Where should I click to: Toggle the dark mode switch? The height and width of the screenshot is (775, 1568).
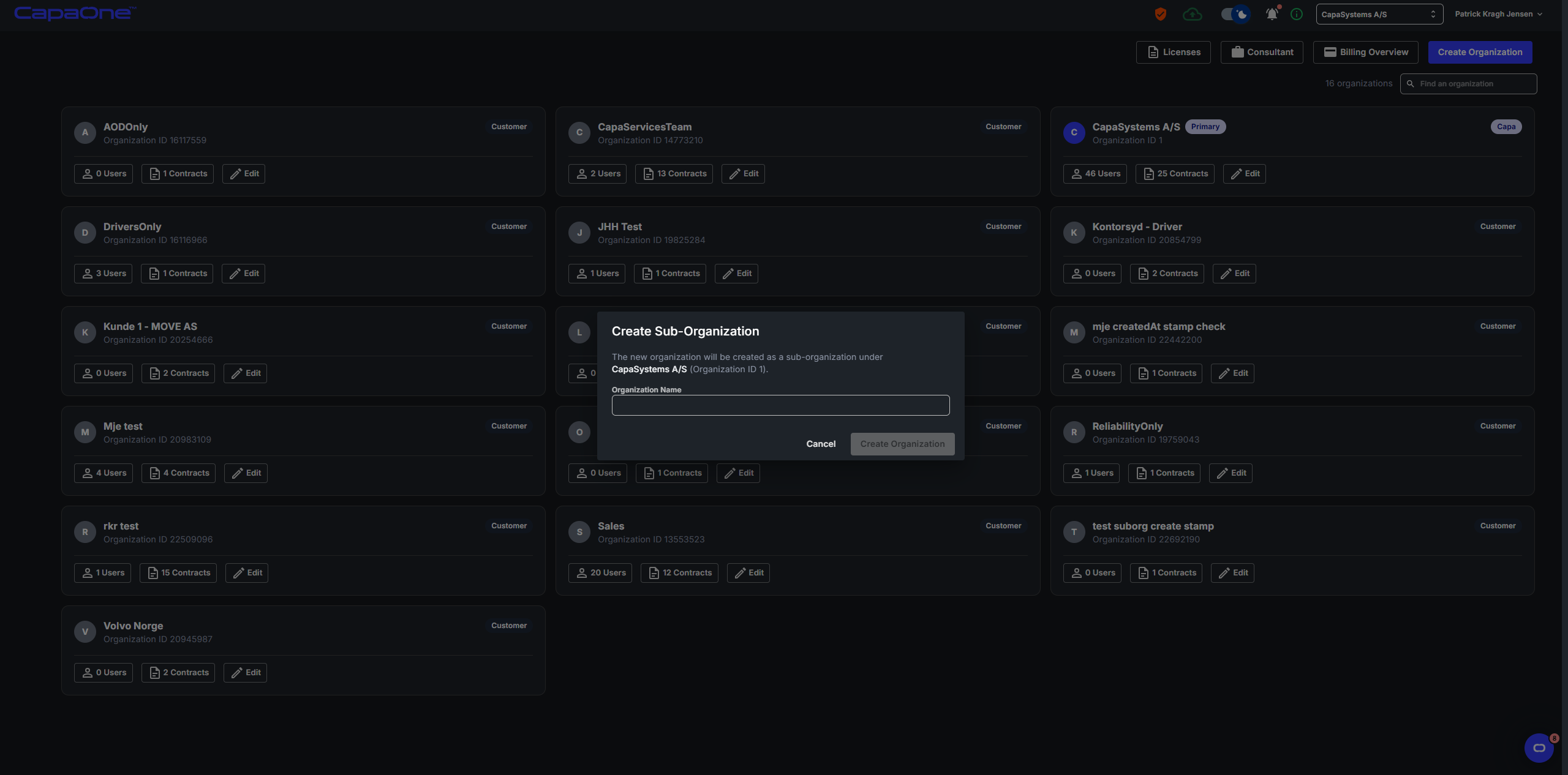(x=1235, y=14)
